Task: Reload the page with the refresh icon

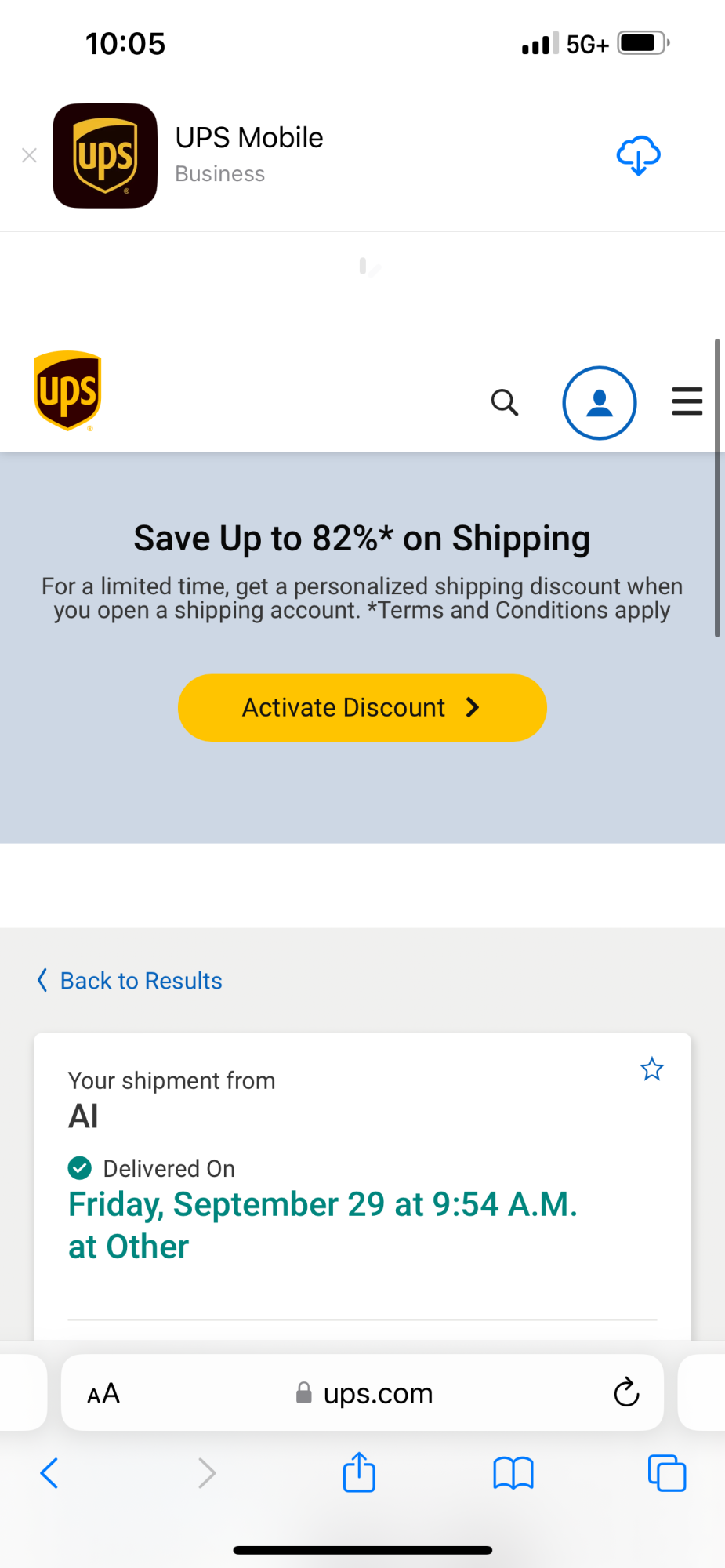Action: [626, 1392]
